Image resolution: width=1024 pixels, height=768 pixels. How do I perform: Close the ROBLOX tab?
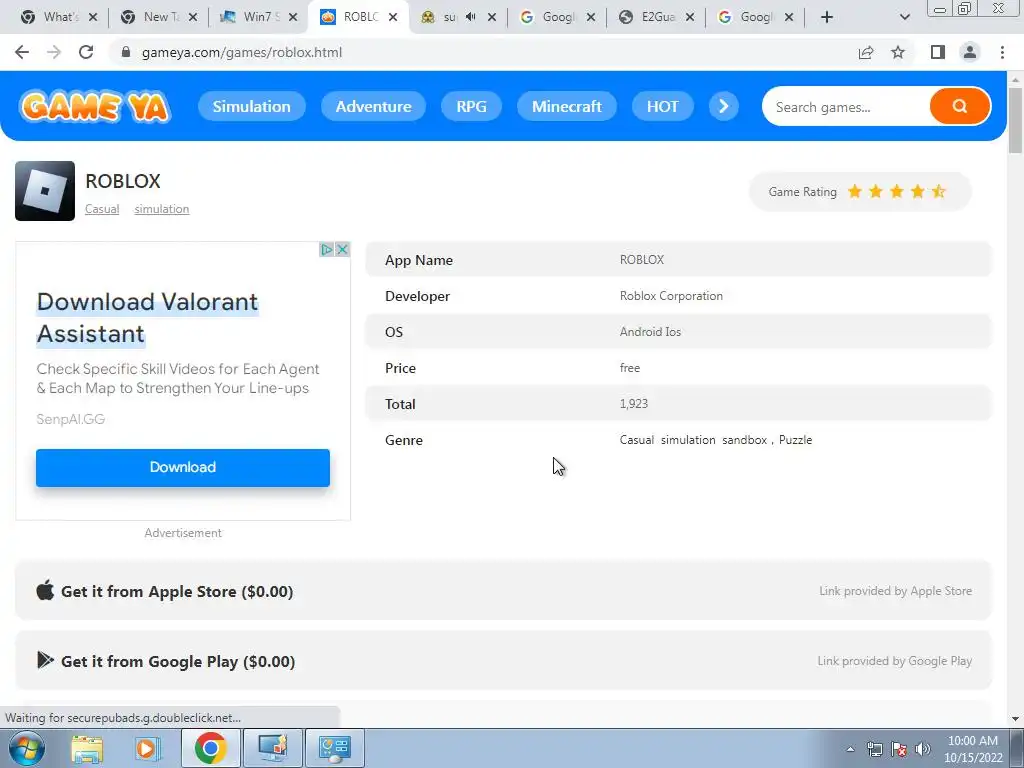392,17
